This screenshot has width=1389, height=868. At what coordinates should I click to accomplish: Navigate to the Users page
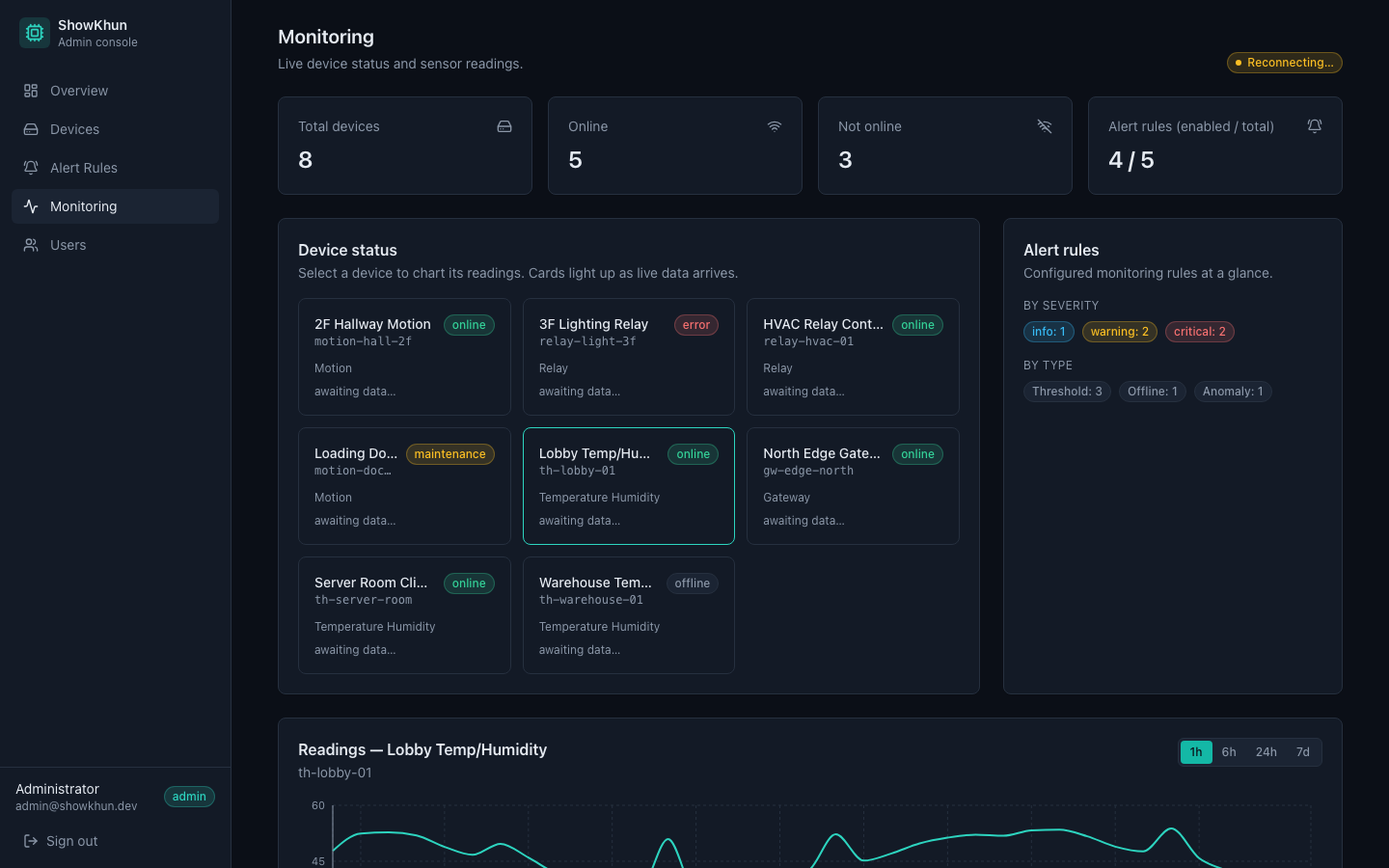(115, 245)
